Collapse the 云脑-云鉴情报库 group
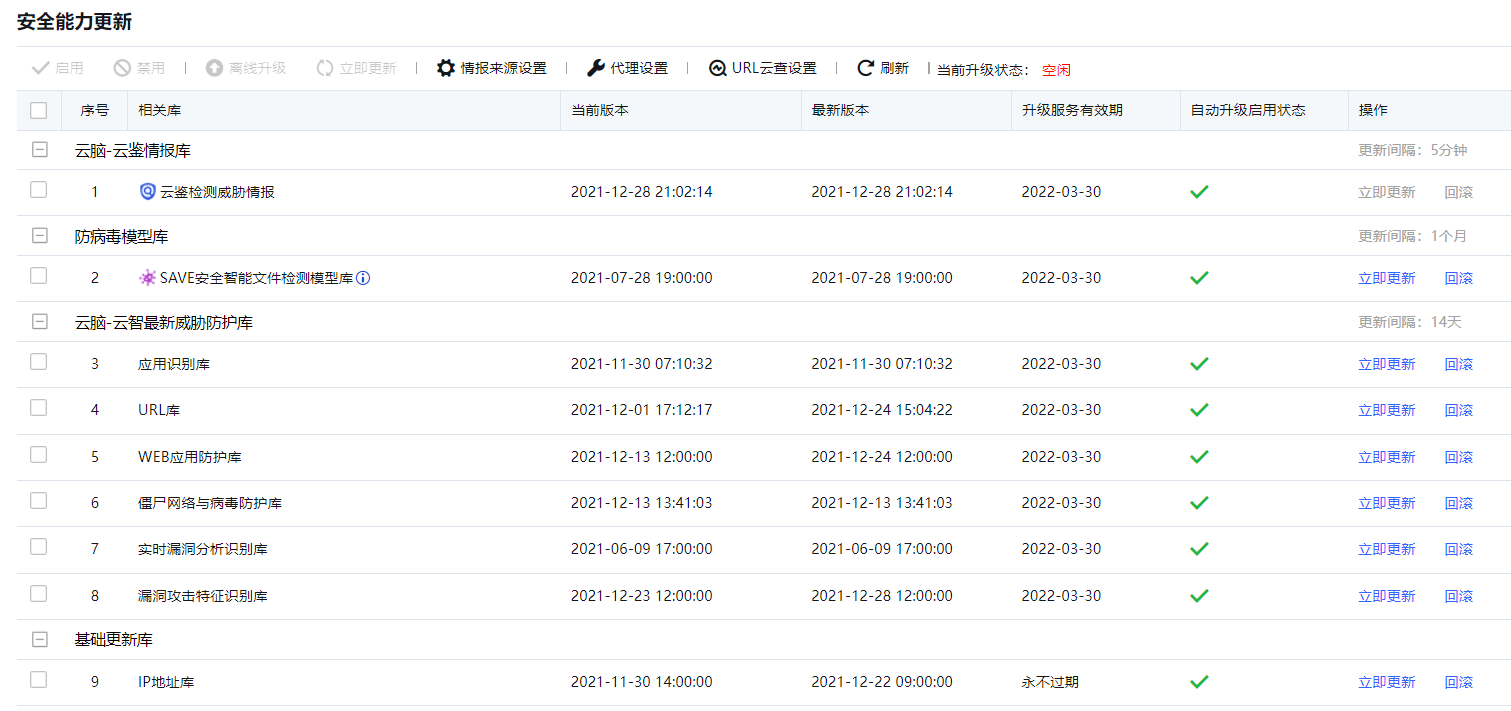Viewport: 1511px width, 711px height. [x=40, y=150]
